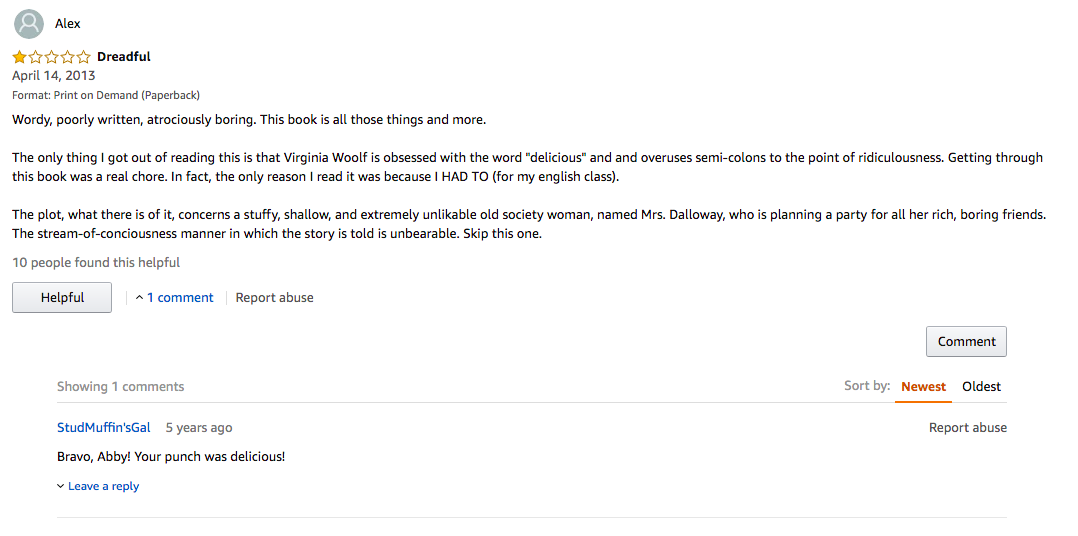Click the "Format: Print on Demand" text
This screenshot has width=1078, height=536.
point(106,96)
